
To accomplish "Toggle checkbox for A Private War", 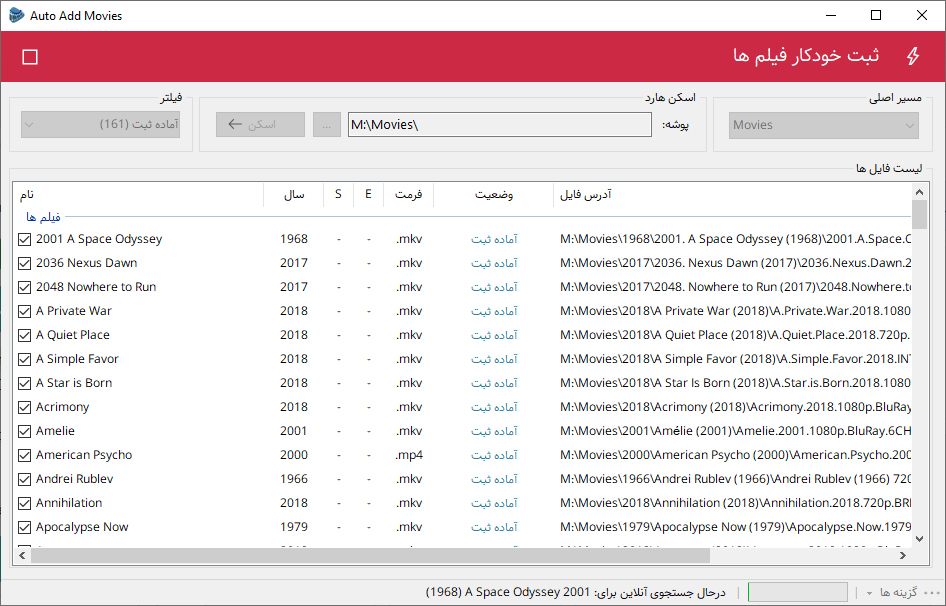I will (x=24, y=311).
